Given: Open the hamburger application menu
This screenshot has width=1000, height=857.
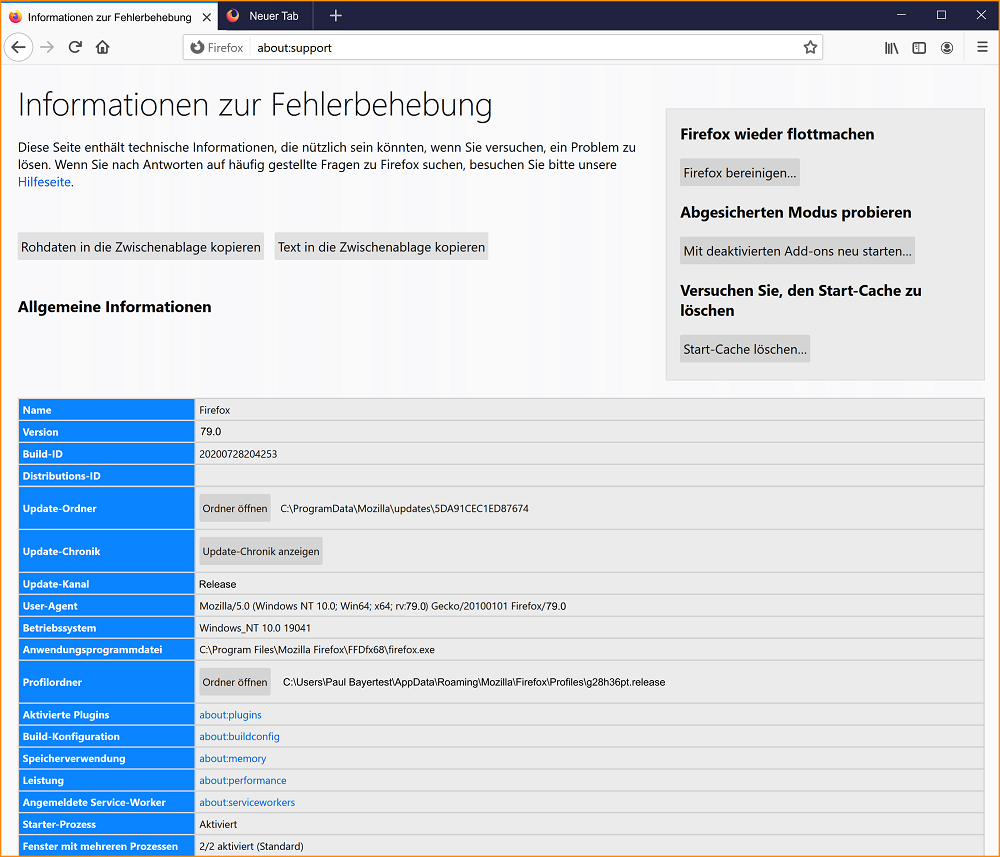Looking at the screenshot, I should [x=982, y=47].
